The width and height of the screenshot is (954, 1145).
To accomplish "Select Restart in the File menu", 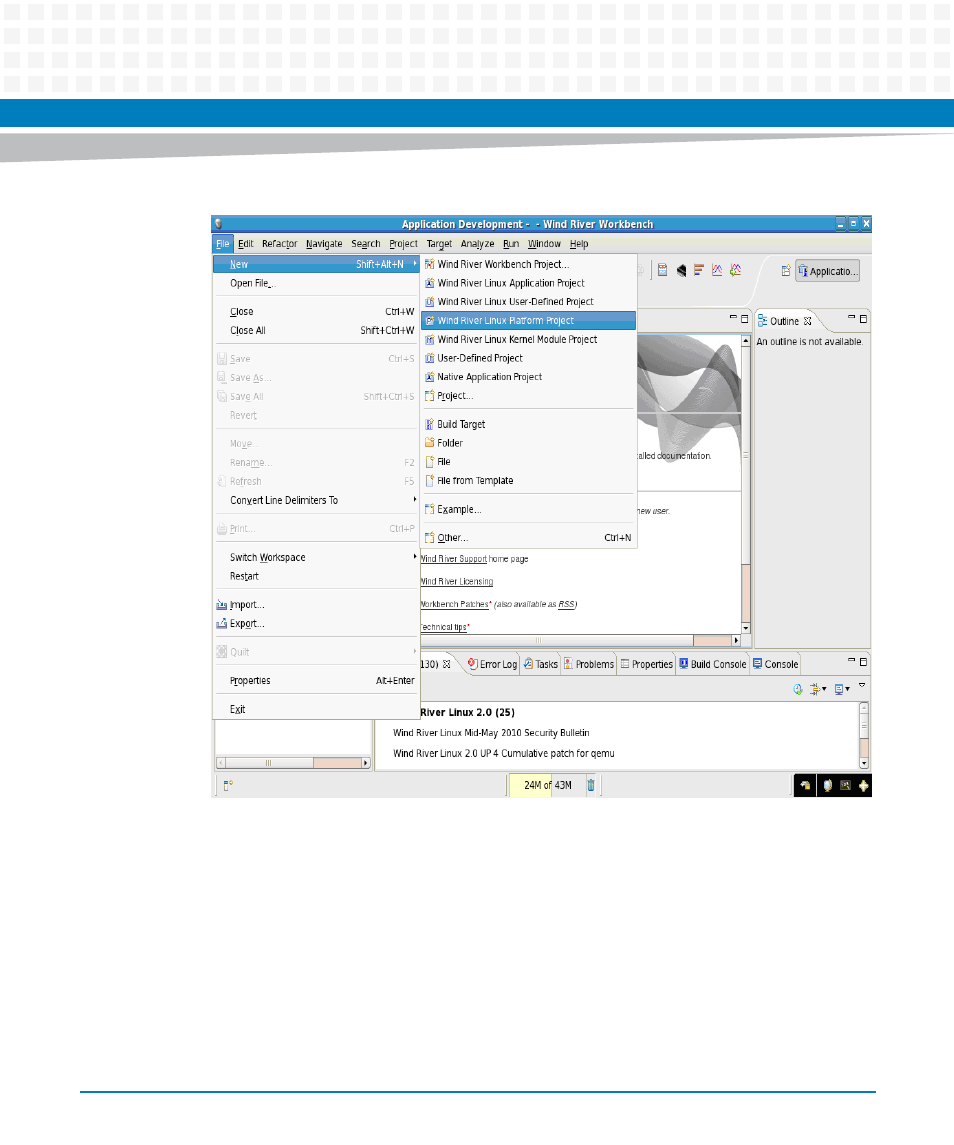I will (x=316, y=577).
